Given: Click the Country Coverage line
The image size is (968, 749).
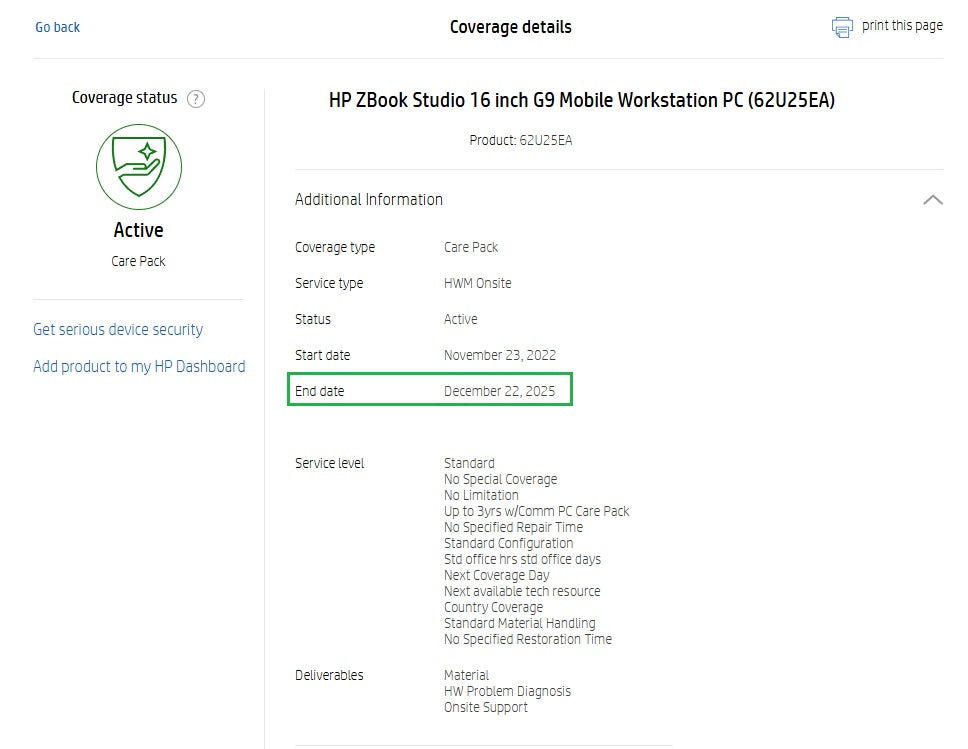Looking at the screenshot, I should pyautogui.click(x=493, y=608).
